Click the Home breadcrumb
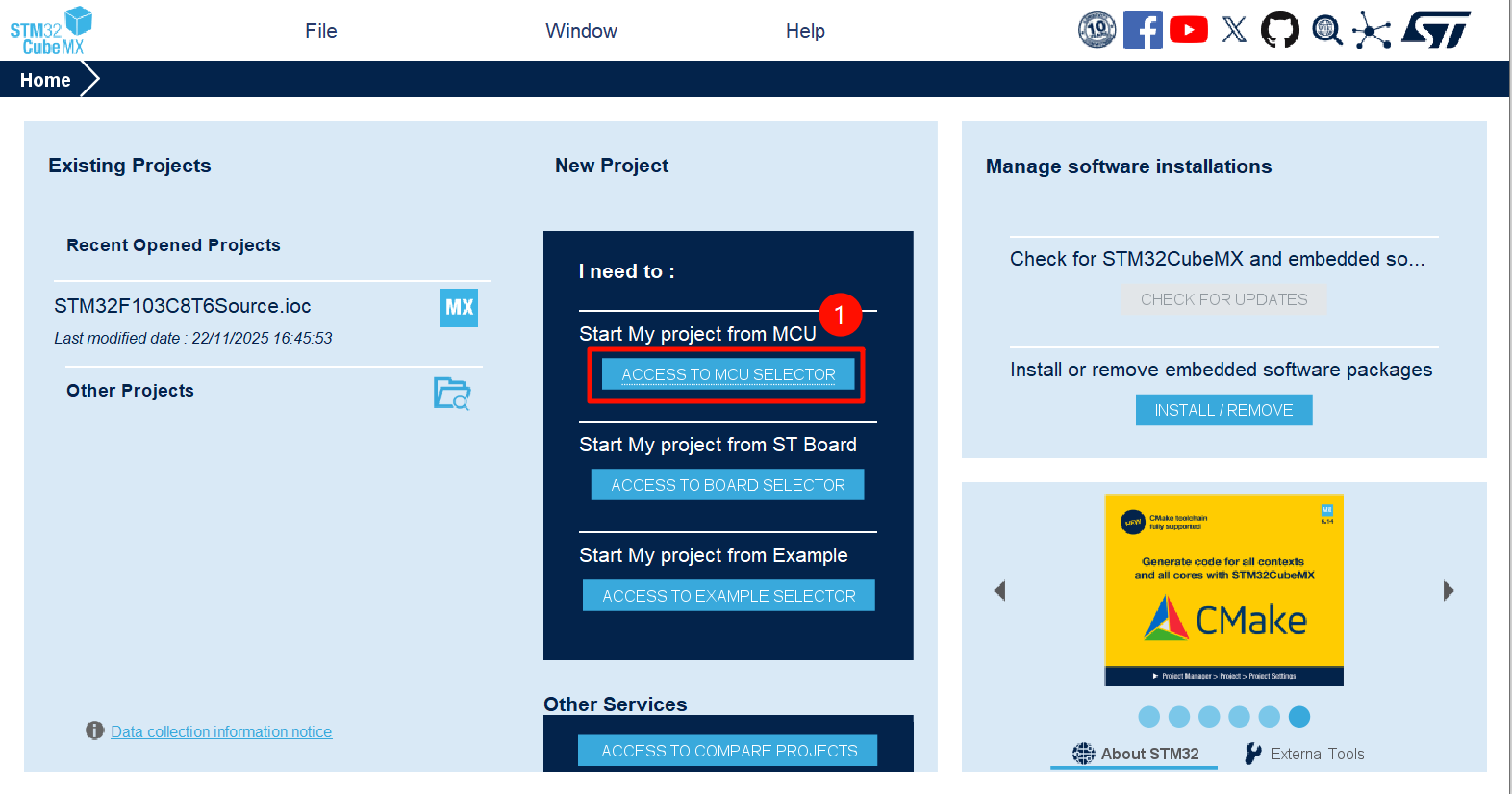The width and height of the screenshot is (1512, 794). (x=45, y=80)
